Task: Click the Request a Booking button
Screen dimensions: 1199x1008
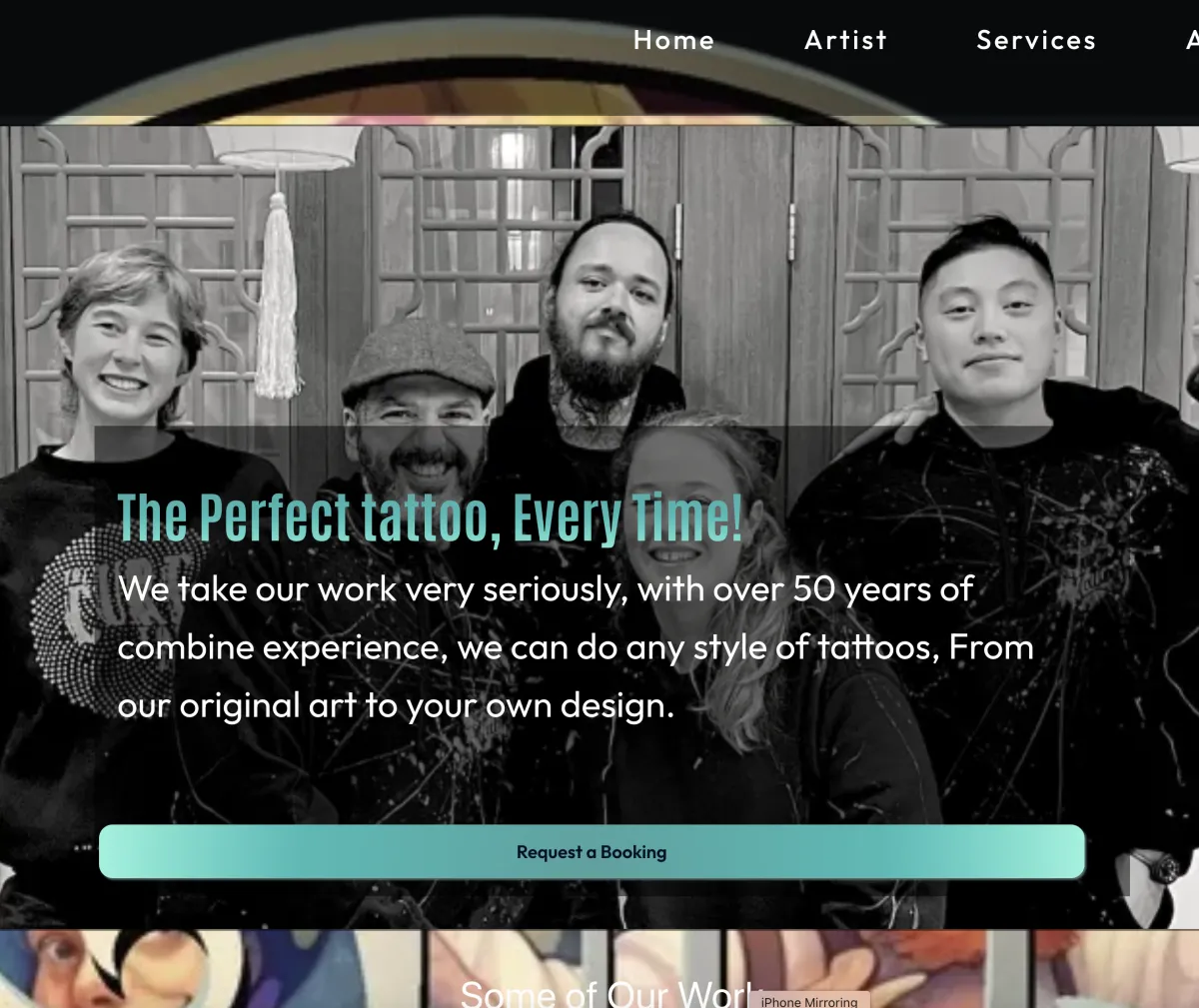Action: [x=592, y=852]
